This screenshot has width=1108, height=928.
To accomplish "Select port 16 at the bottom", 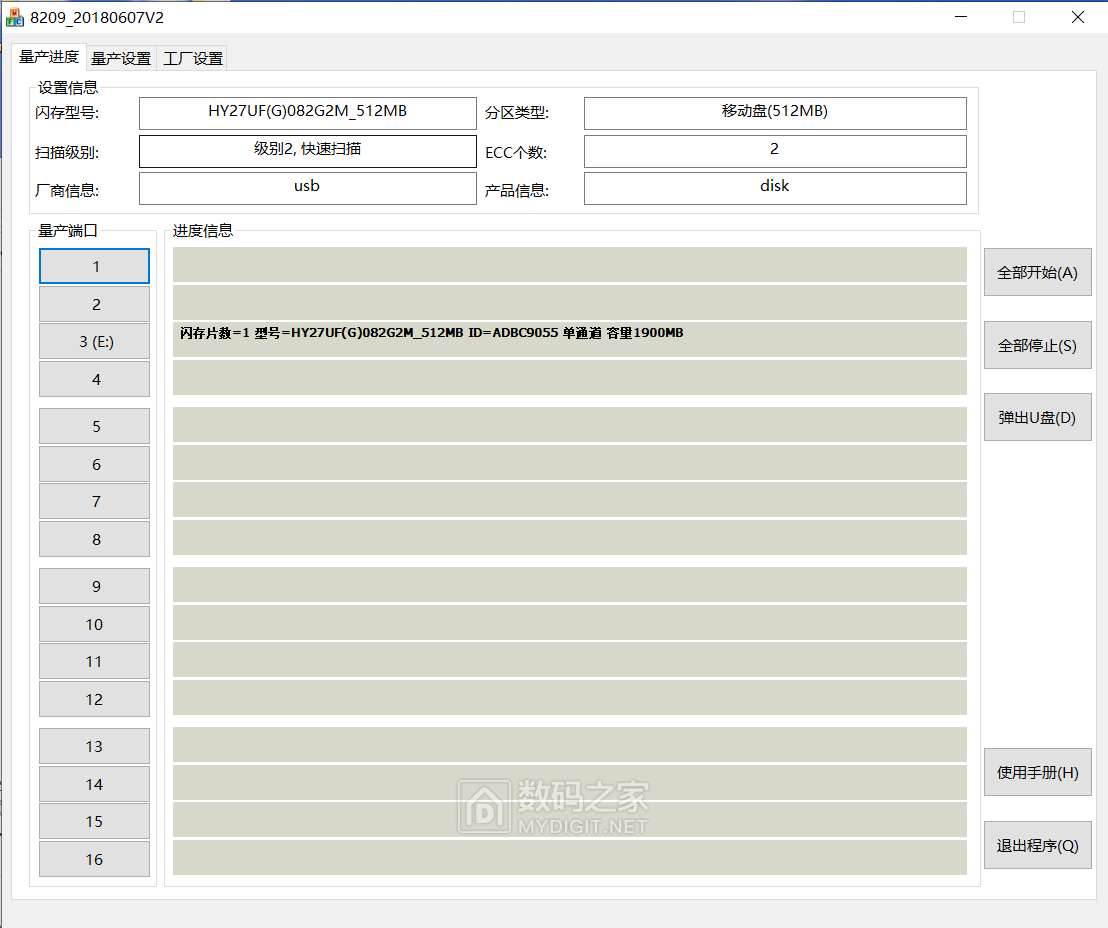I will point(94,858).
